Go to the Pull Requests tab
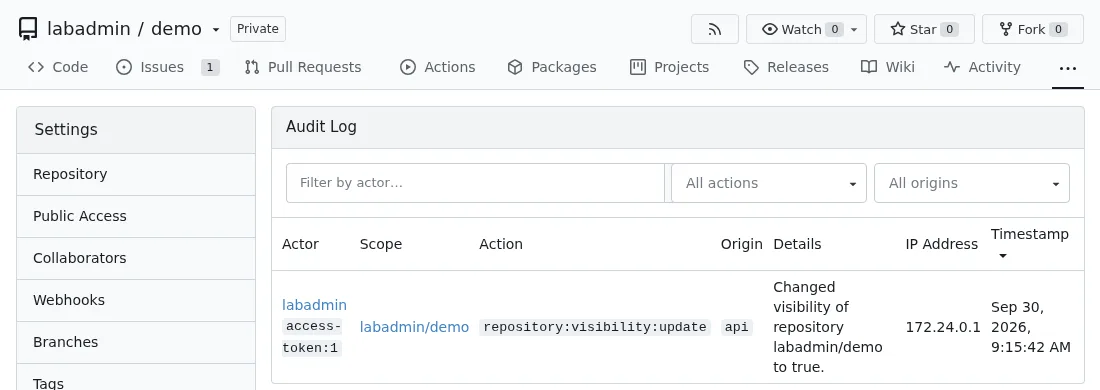The image size is (1100, 390). click(x=303, y=67)
